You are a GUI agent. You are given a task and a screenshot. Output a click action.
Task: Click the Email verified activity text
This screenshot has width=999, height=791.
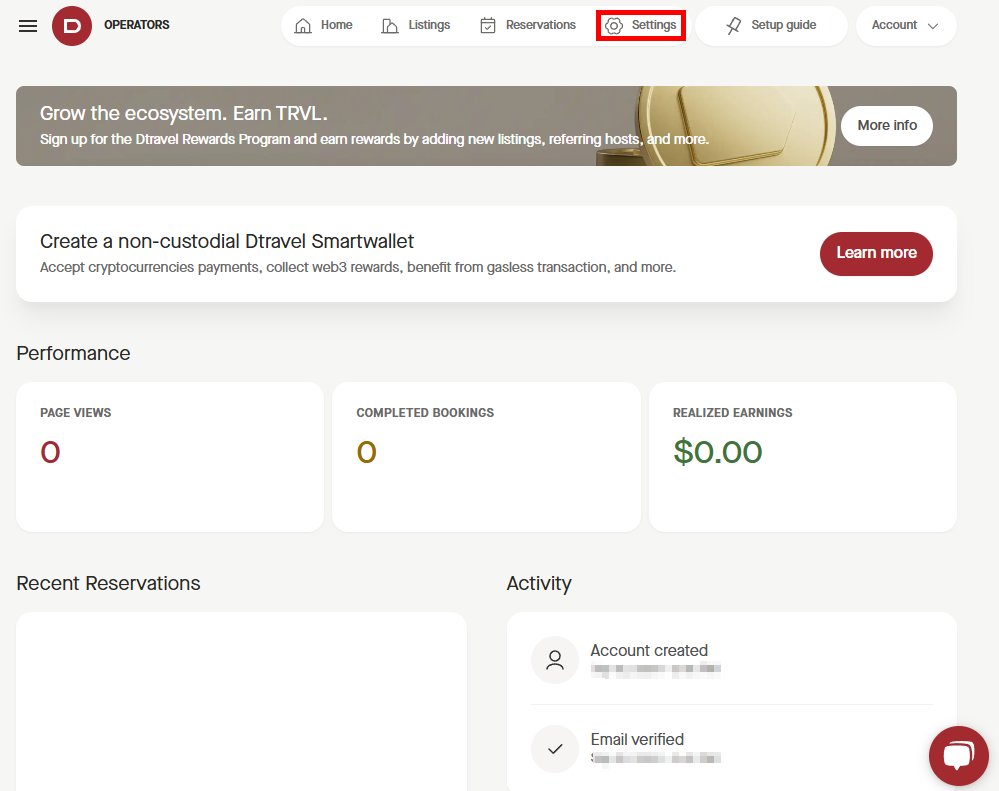tap(637, 739)
